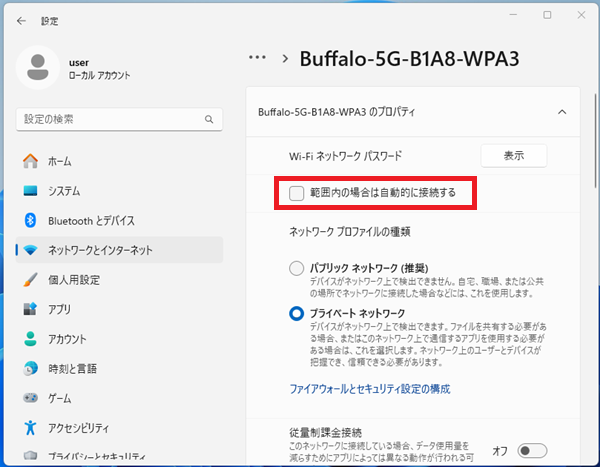Click the ゲーム controller icon
Image resolution: width=600 pixels, height=467 pixels.
click(x=30, y=398)
